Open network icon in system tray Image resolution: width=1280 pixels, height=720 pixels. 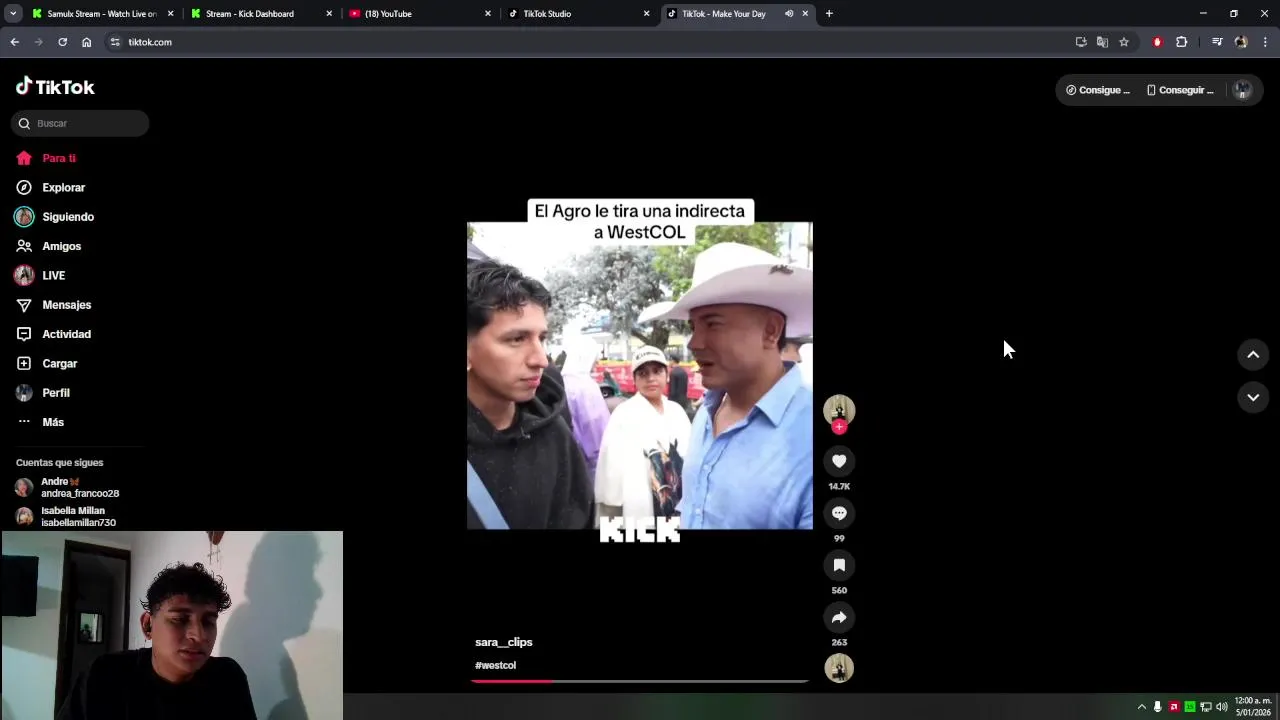(1206, 707)
